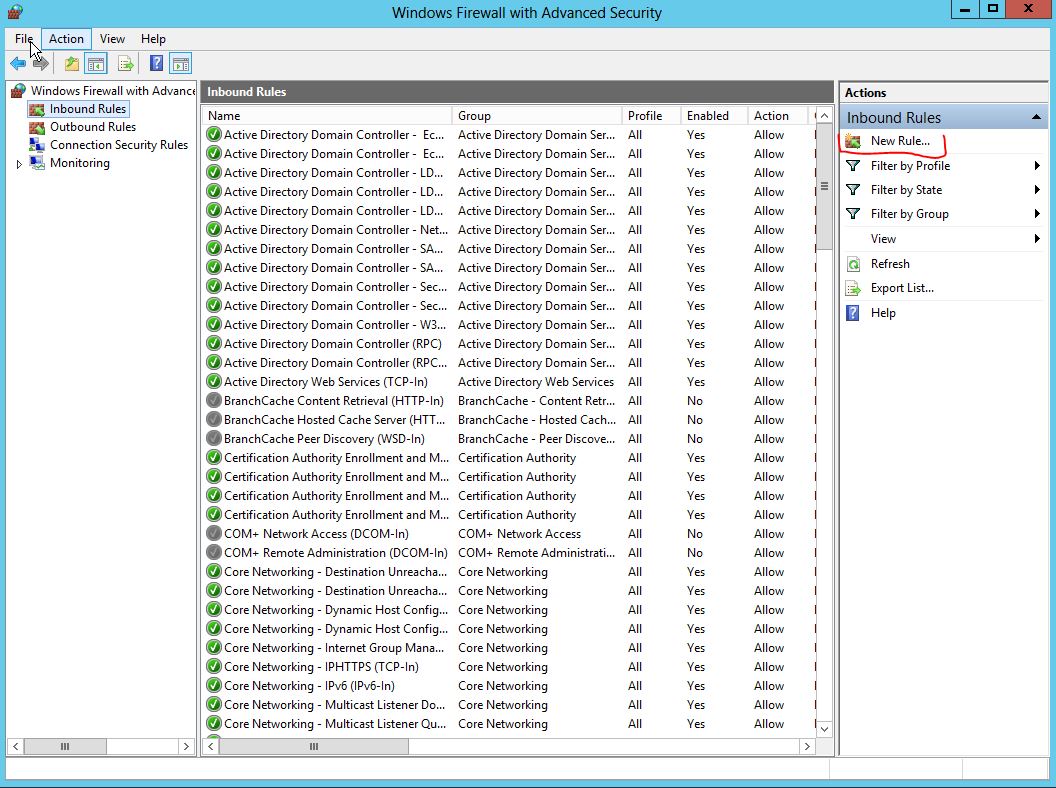Select the COM+ Remote Administration (DCOM-In) rule
This screenshot has height=788, width=1056.
click(x=335, y=553)
